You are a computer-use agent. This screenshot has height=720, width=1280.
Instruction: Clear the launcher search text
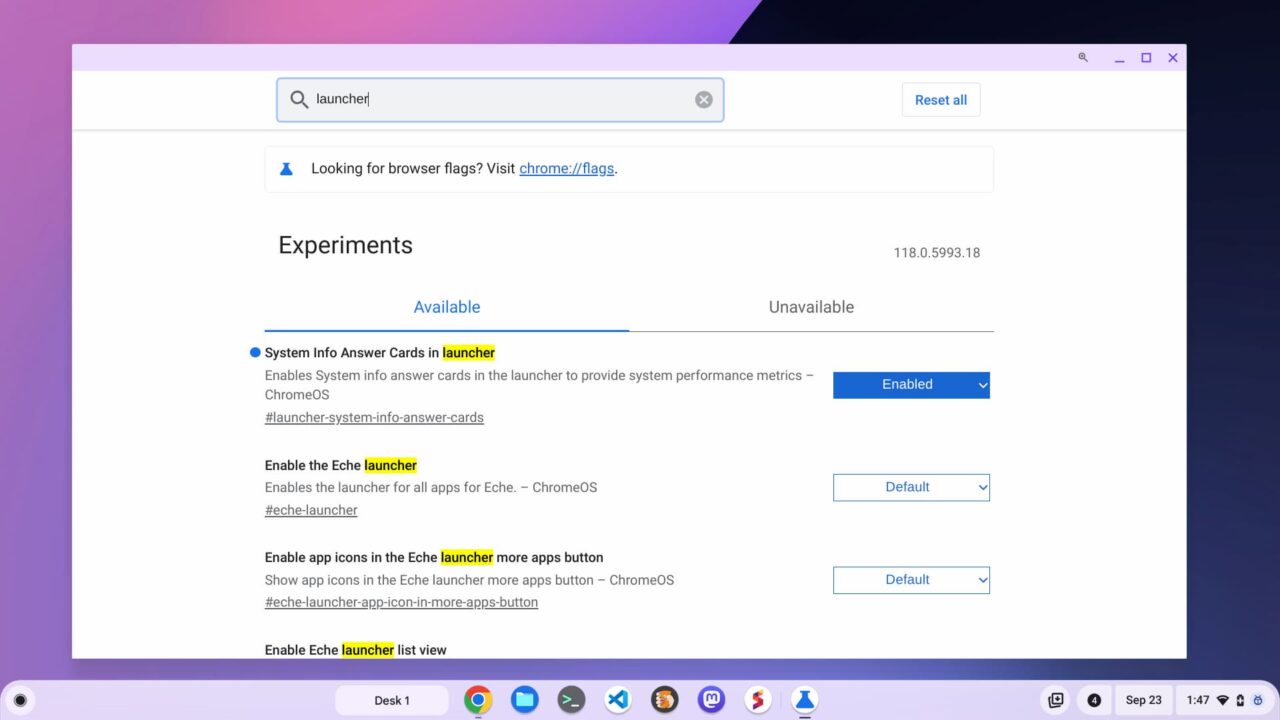point(704,100)
